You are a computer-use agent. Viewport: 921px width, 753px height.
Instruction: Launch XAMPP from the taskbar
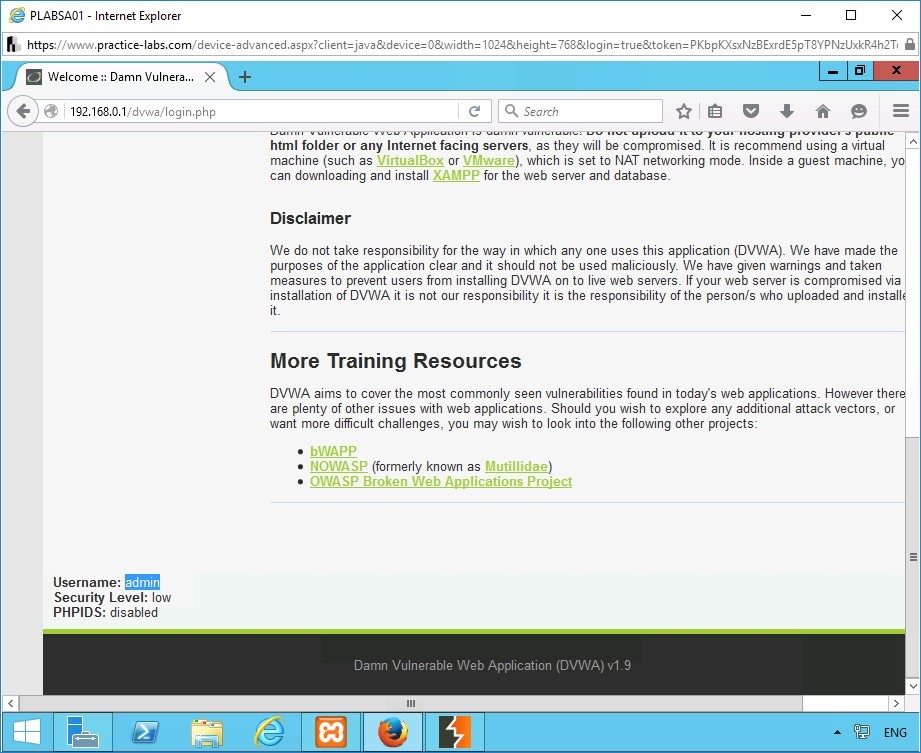tap(331, 733)
